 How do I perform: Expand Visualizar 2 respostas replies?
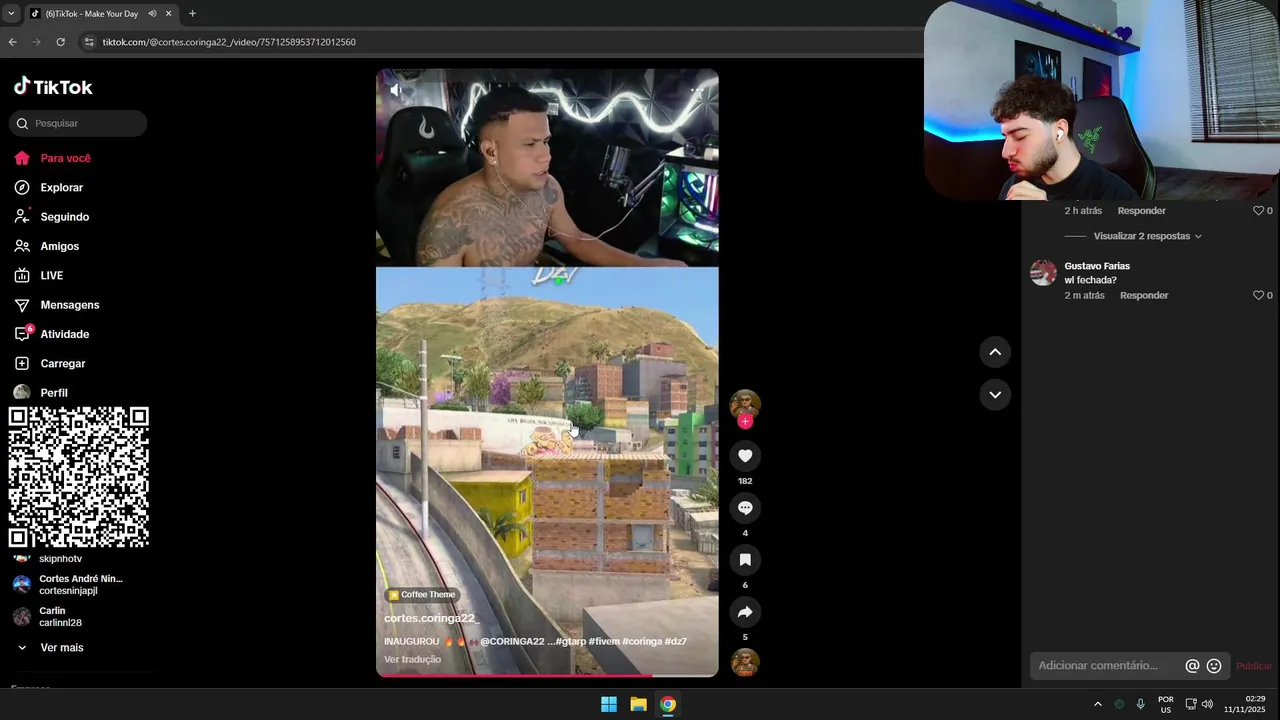[1147, 236]
